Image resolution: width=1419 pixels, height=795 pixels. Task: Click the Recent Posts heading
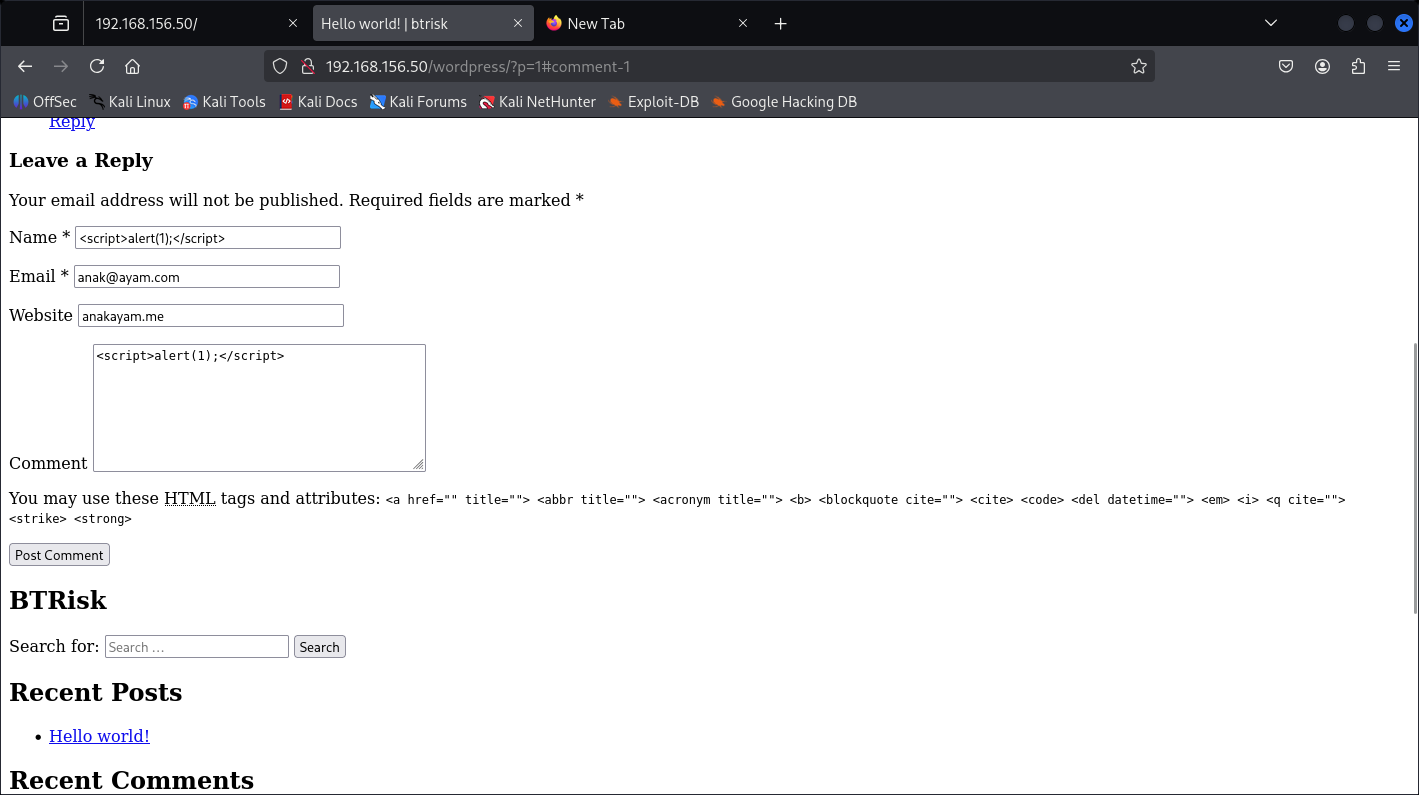pyautogui.click(x=96, y=692)
